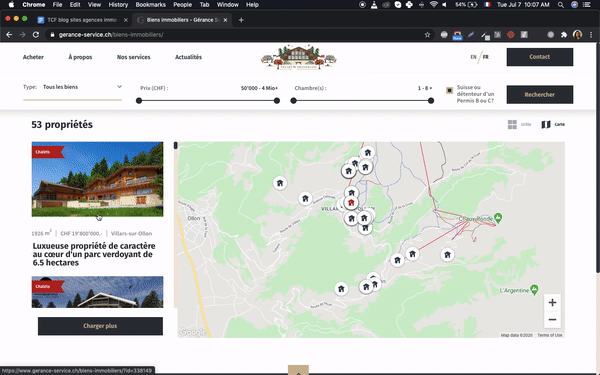Screen dimensions: 600x375
Task: Select the map marker nearest to Ollon
Action: pyautogui.click(x=280, y=183)
